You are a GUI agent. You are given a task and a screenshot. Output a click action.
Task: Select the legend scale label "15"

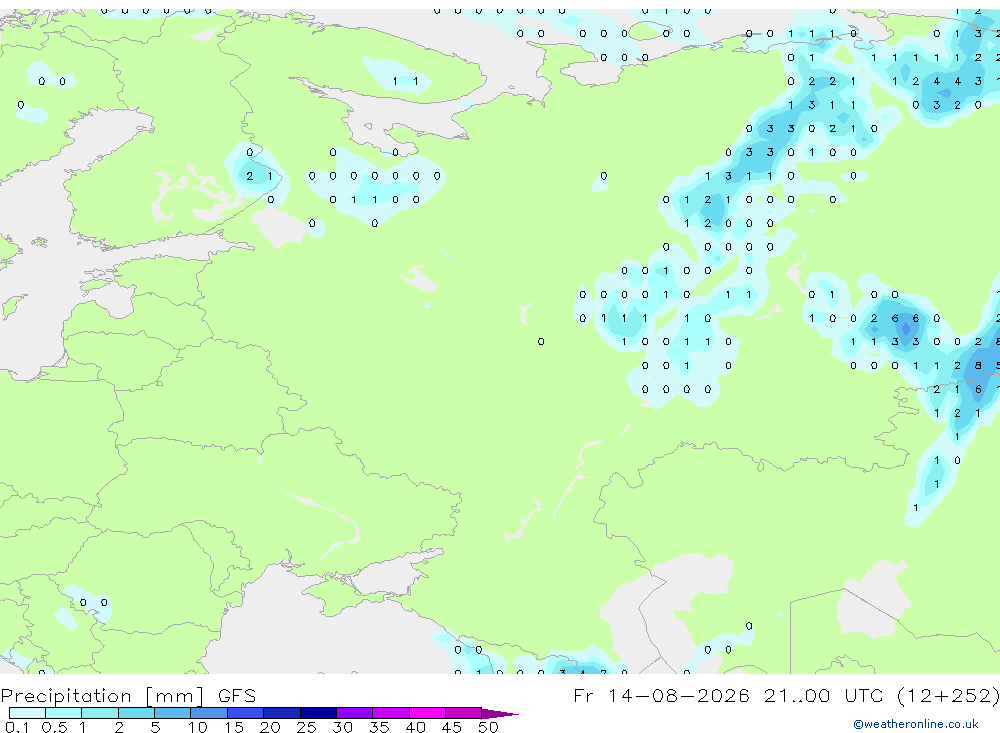tap(234, 727)
